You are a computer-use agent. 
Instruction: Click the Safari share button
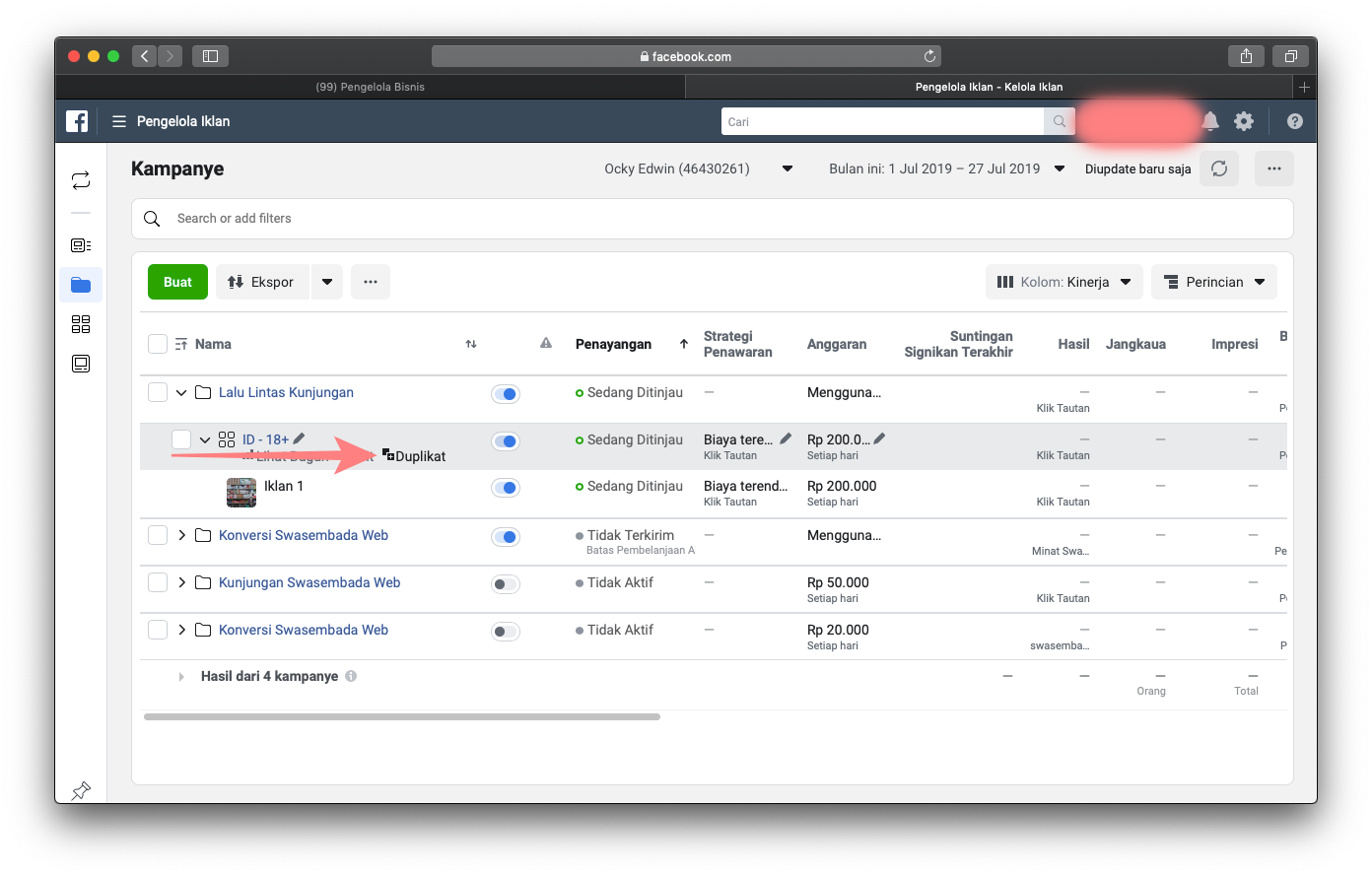click(1246, 56)
